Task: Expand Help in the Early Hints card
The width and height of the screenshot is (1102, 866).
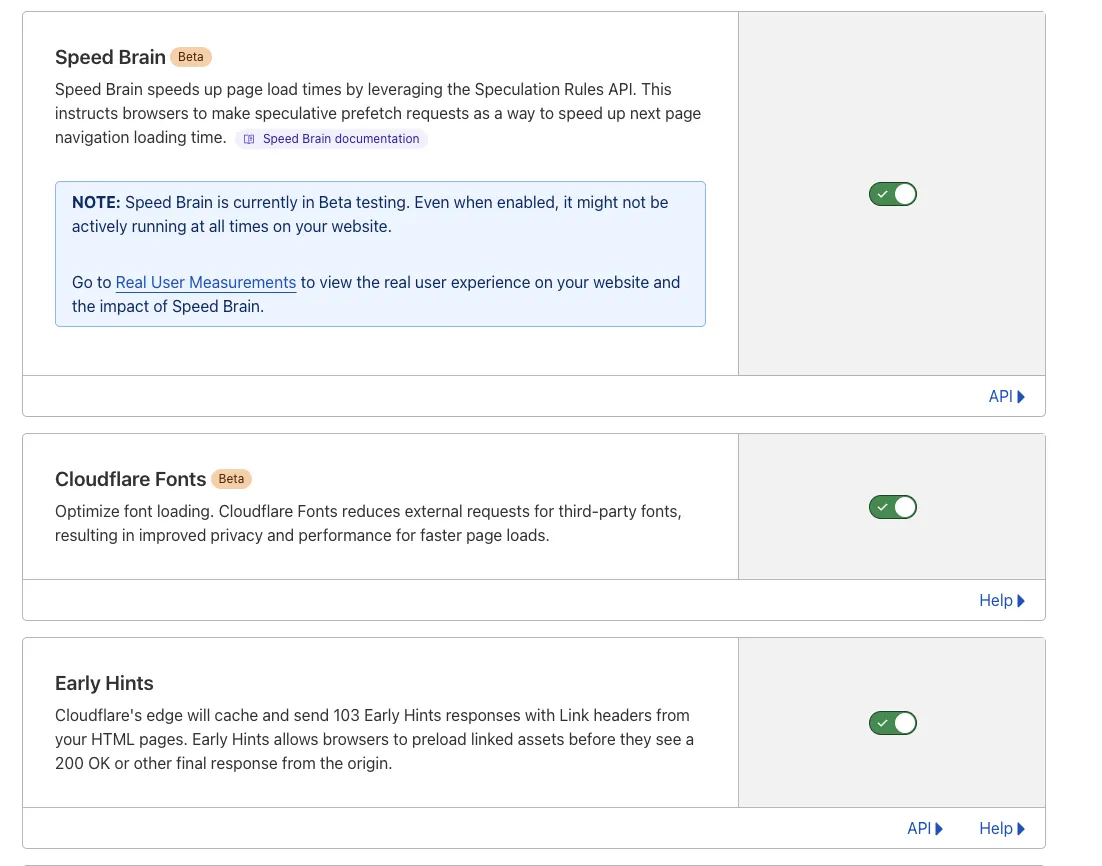Action: (x=1002, y=828)
